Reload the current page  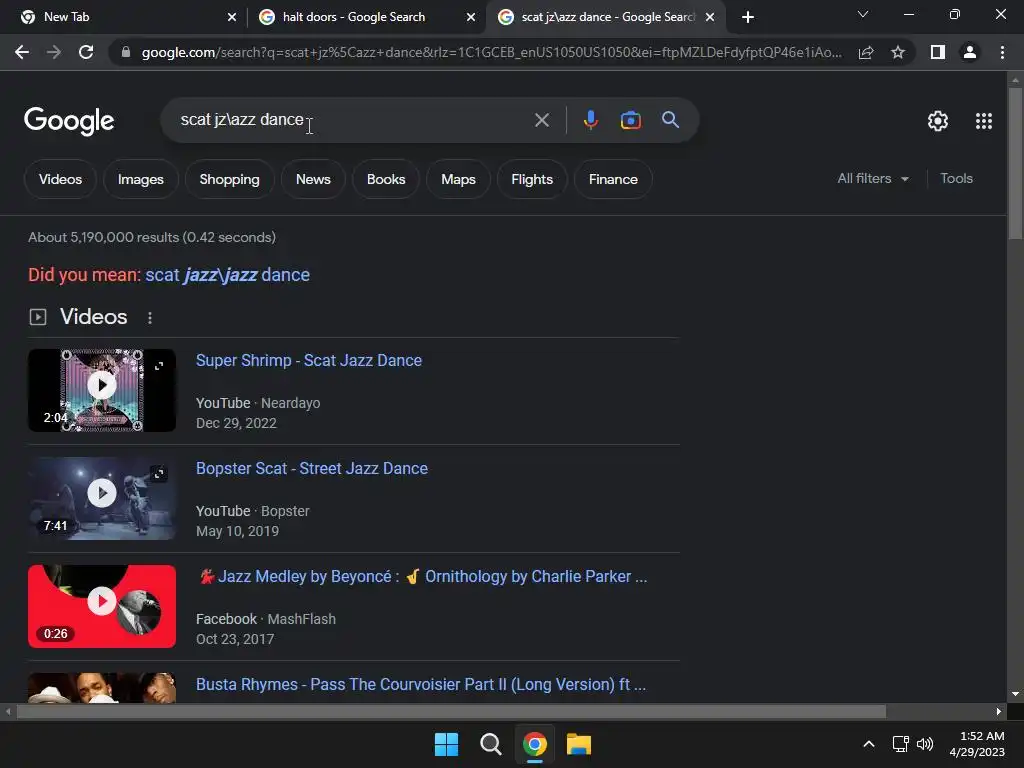pos(86,52)
